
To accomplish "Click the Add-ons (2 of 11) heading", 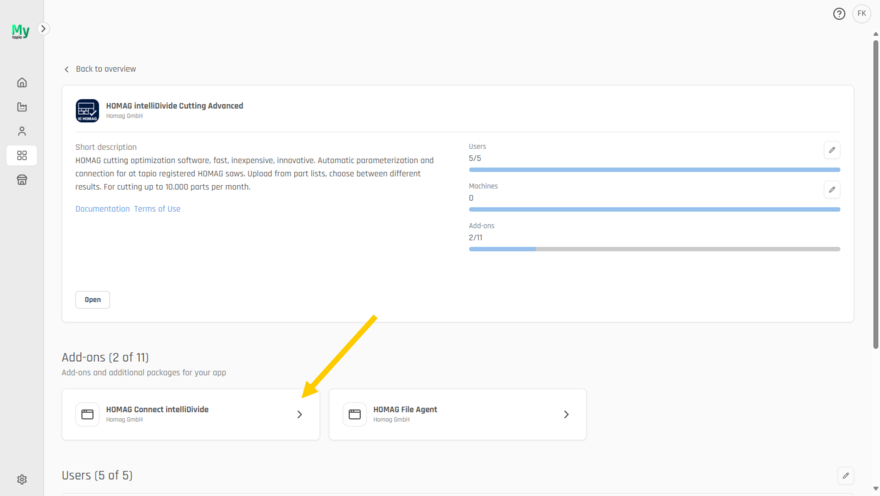I will 105,357.
